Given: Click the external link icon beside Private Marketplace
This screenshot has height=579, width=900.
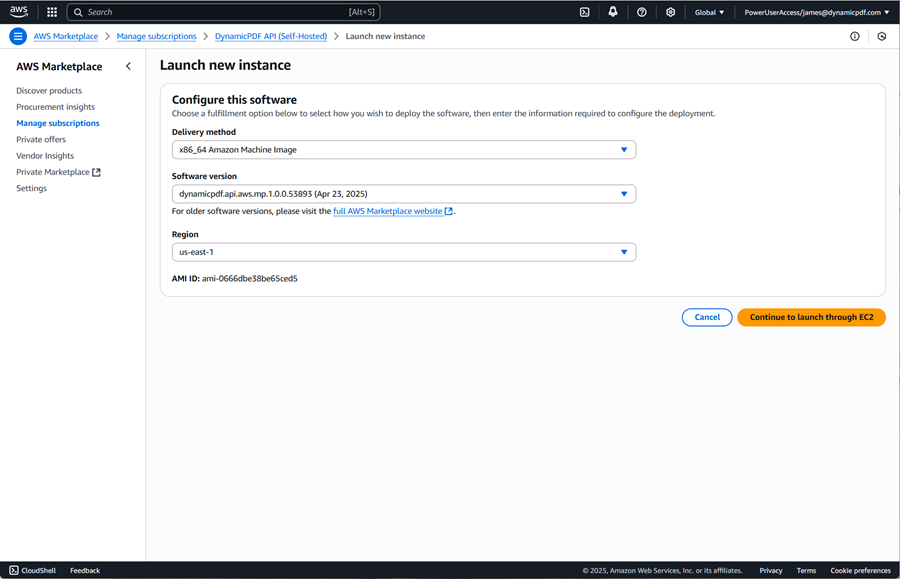Looking at the screenshot, I should (96, 172).
